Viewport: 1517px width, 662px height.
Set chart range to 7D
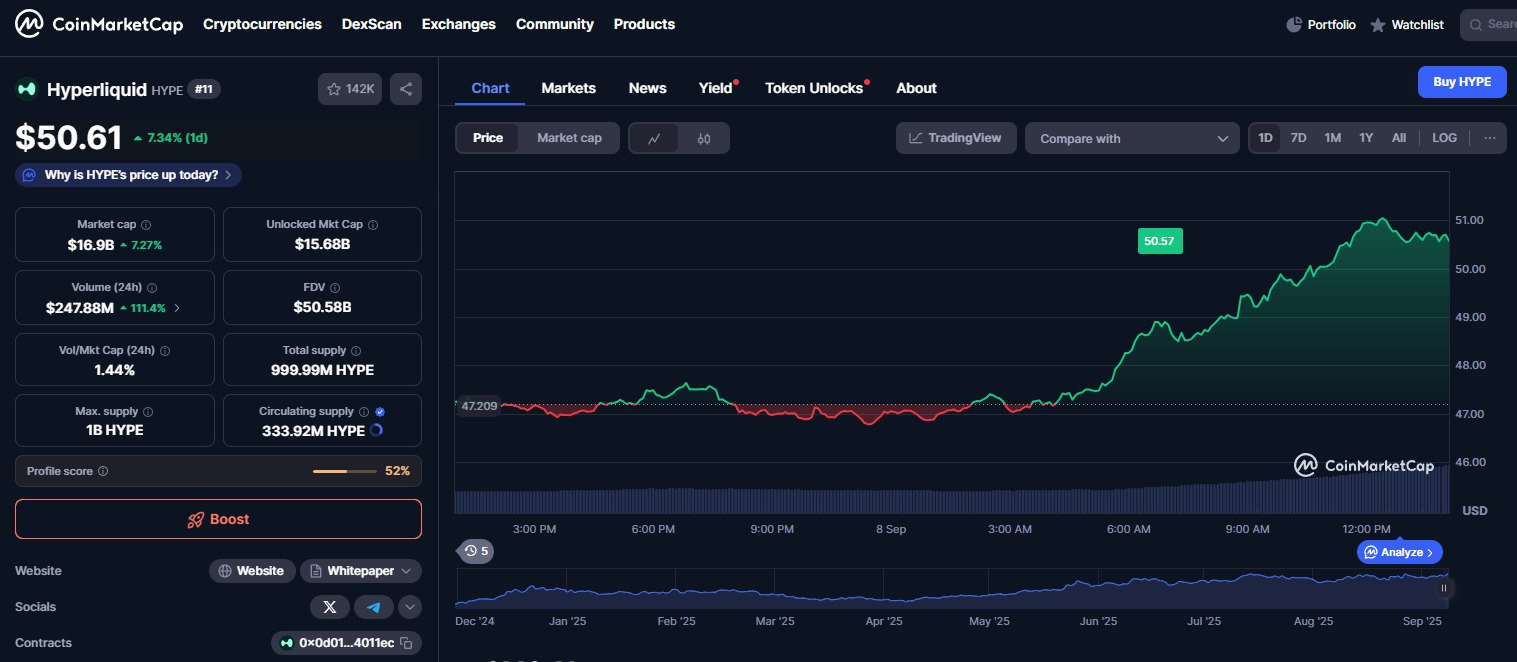tap(1298, 138)
